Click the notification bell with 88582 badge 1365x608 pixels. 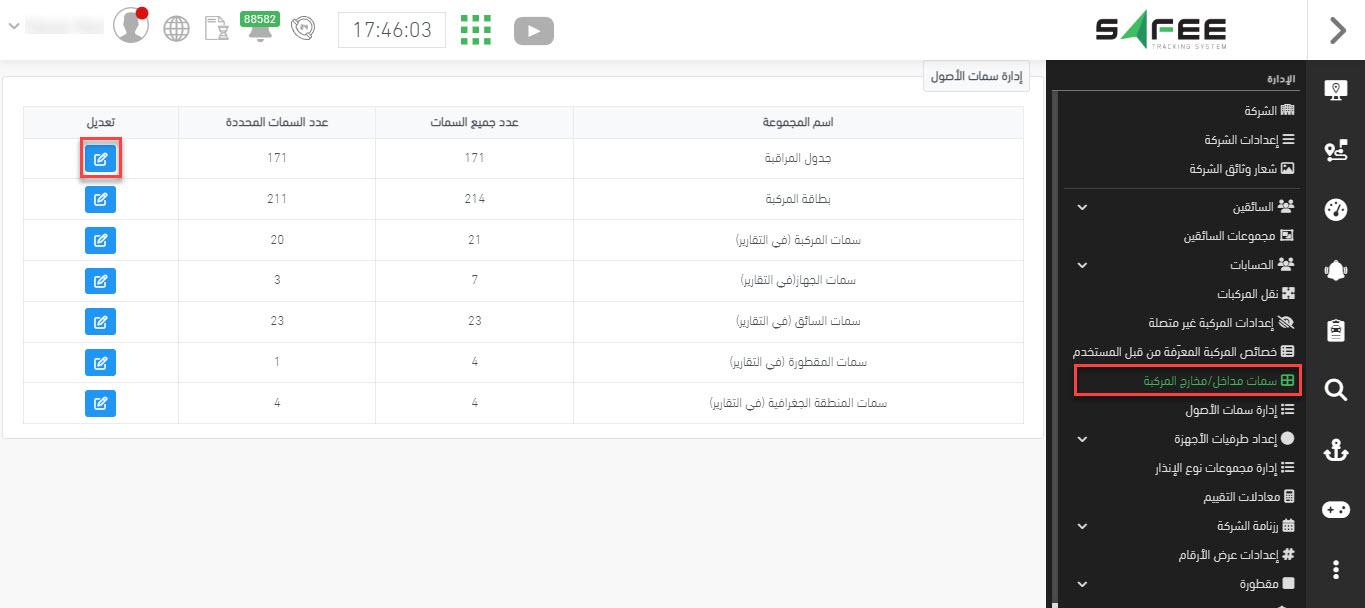point(257,30)
